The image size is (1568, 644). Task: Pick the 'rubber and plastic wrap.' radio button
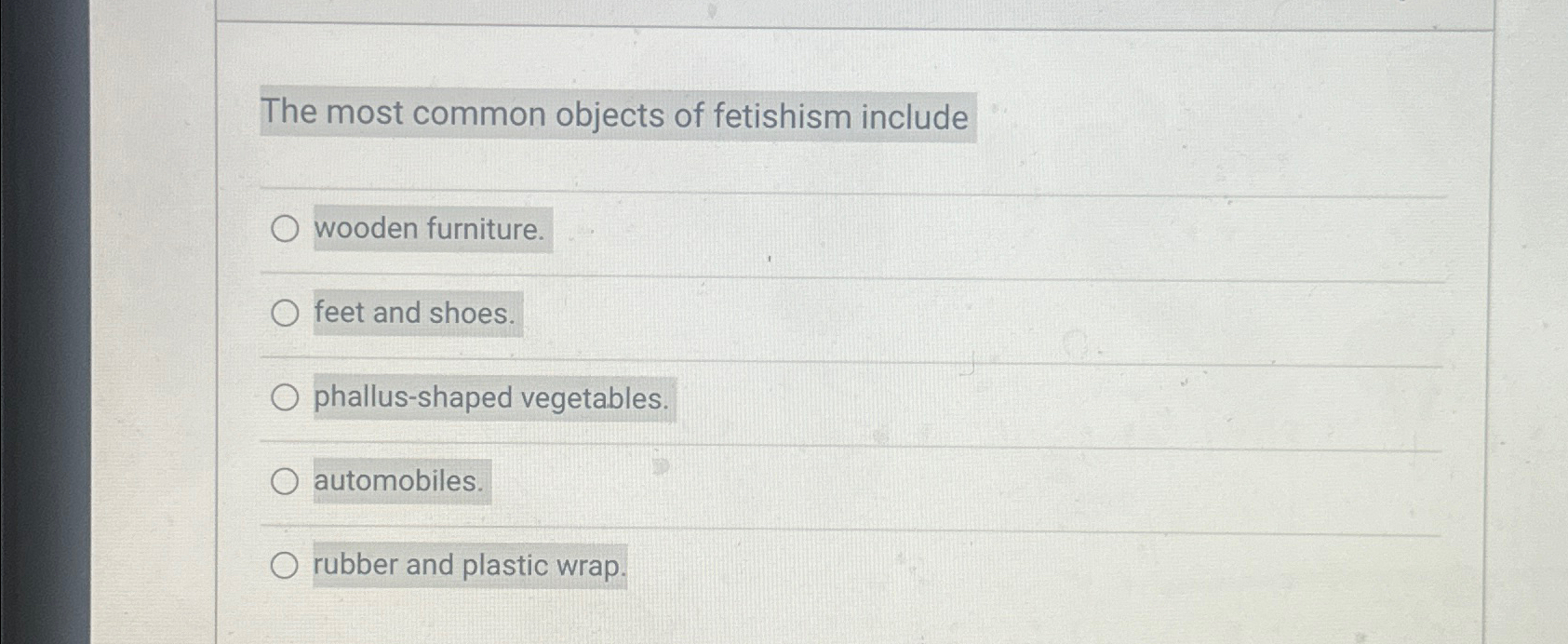pos(284,564)
